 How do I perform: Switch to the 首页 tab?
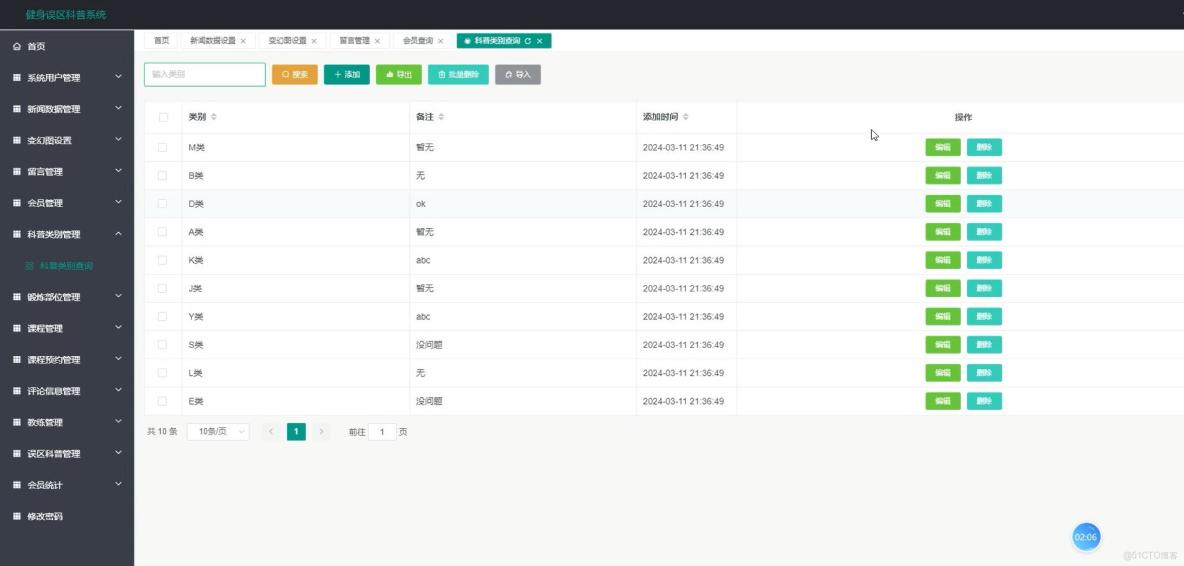(x=161, y=41)
